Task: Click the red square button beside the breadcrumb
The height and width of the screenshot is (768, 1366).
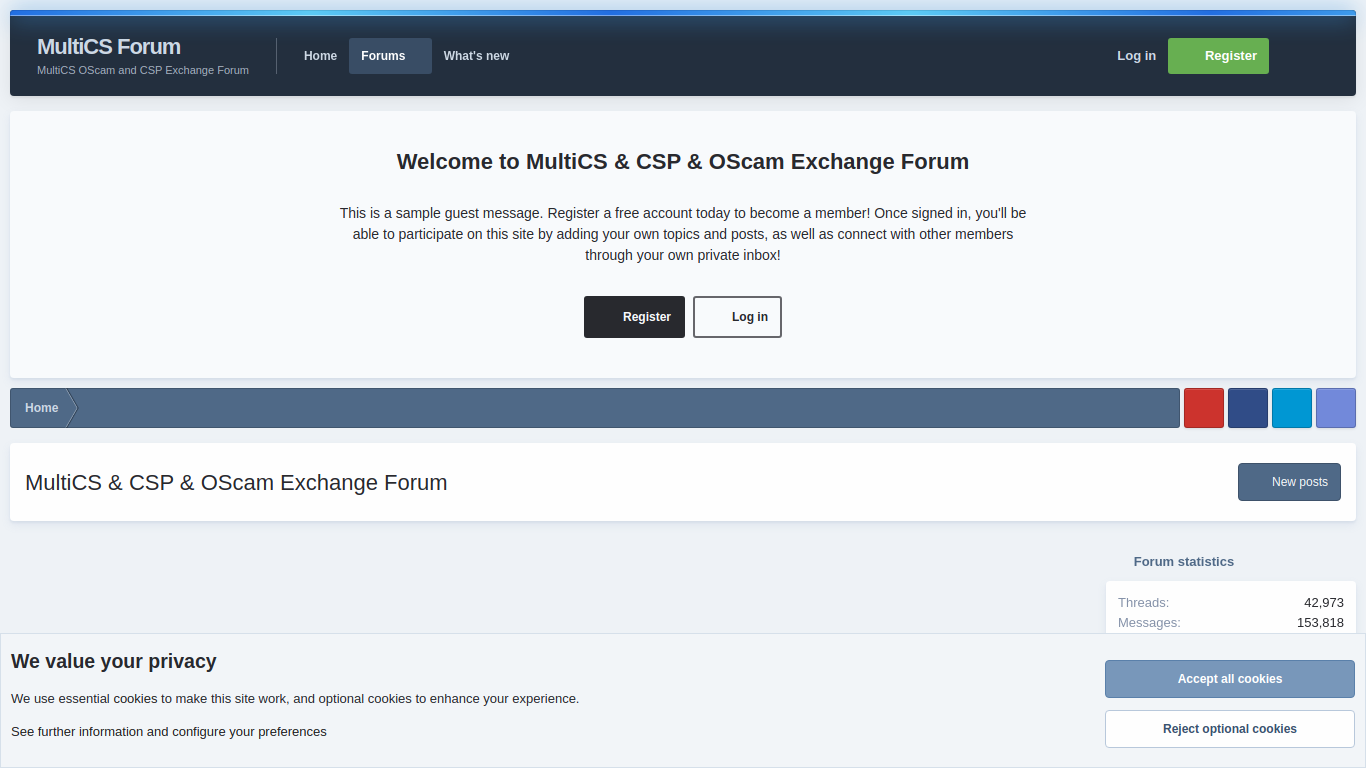Action: tap(1204, 408)
